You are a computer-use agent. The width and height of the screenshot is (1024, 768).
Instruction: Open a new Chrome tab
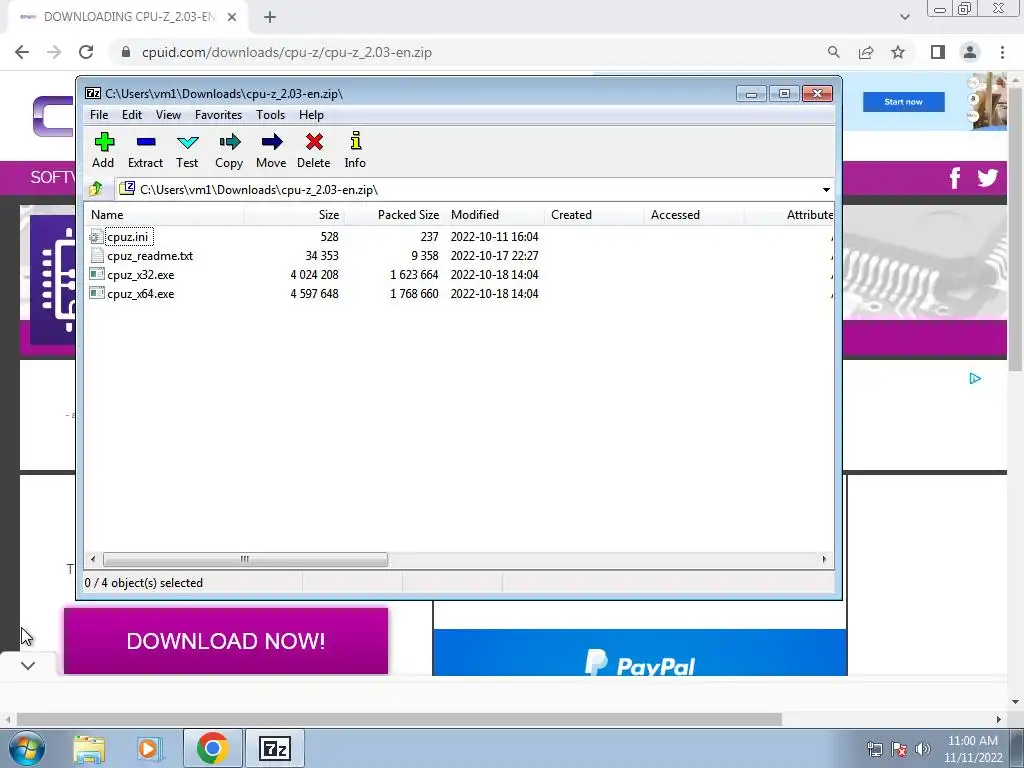270,18
